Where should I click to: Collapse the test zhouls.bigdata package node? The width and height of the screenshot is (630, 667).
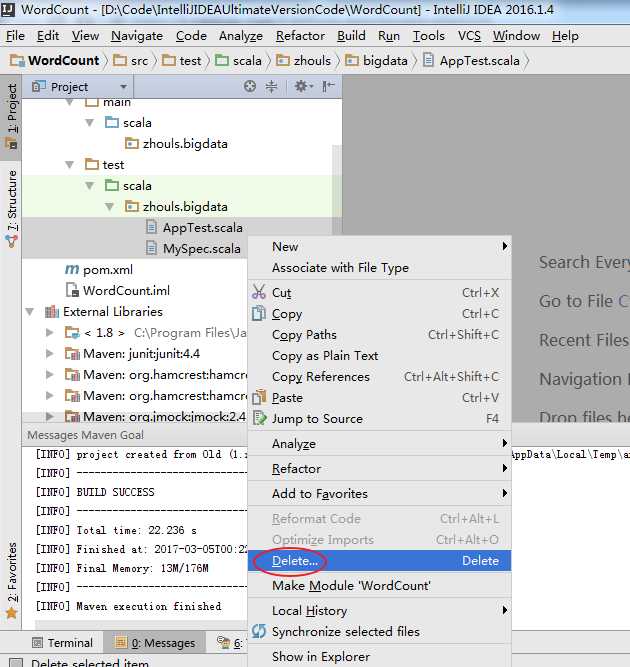point(109,207)
